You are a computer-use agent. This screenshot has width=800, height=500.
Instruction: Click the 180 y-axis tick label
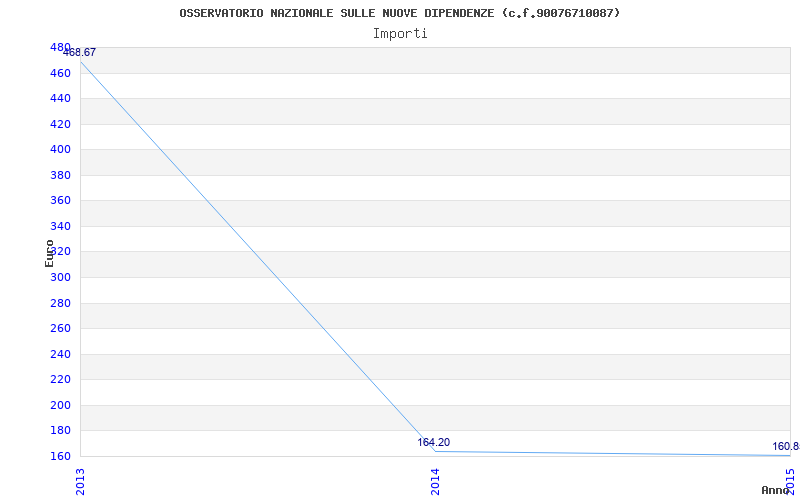click(60, 430)
